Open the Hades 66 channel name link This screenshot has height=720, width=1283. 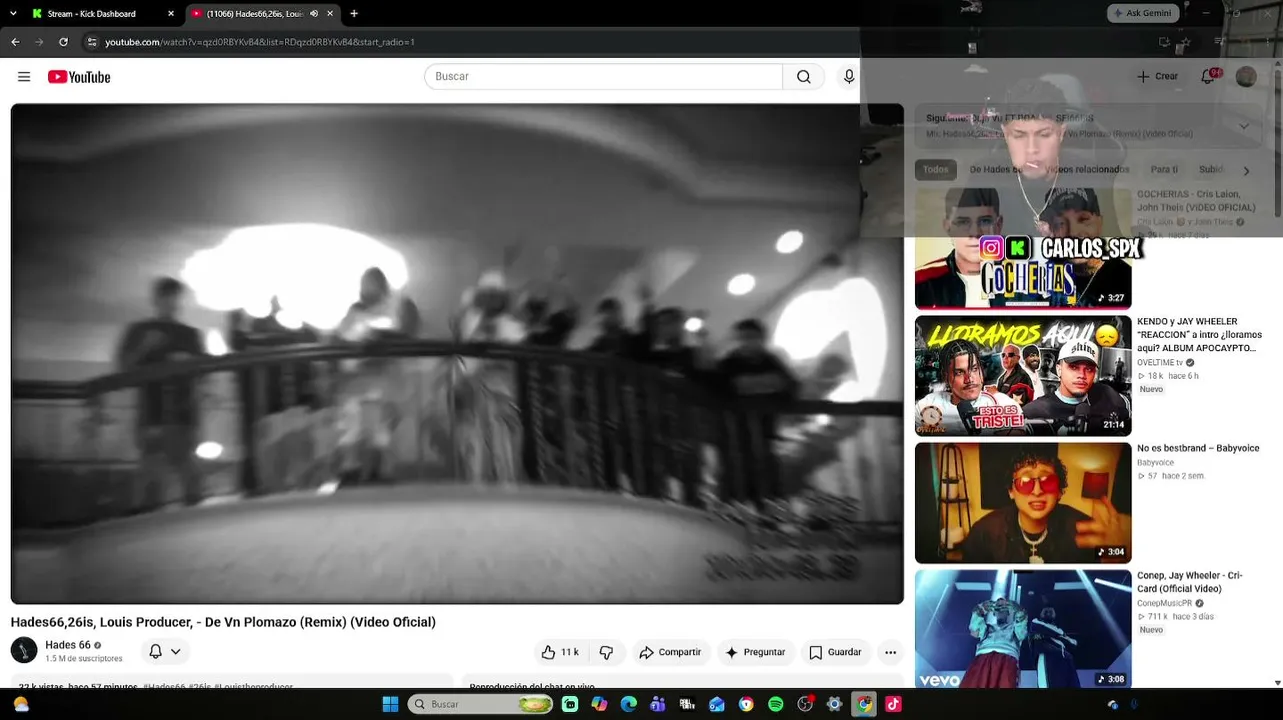click(68, 645)
